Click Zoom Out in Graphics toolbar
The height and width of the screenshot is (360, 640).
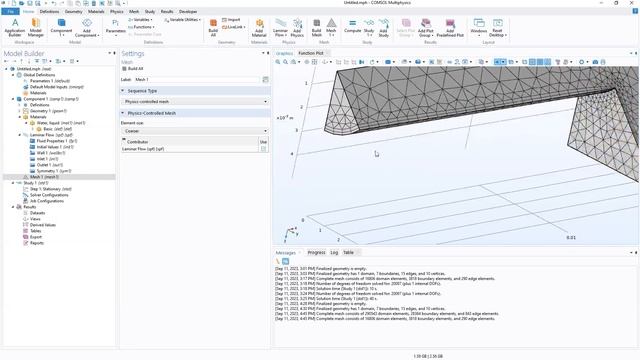(x=285, y=62)
